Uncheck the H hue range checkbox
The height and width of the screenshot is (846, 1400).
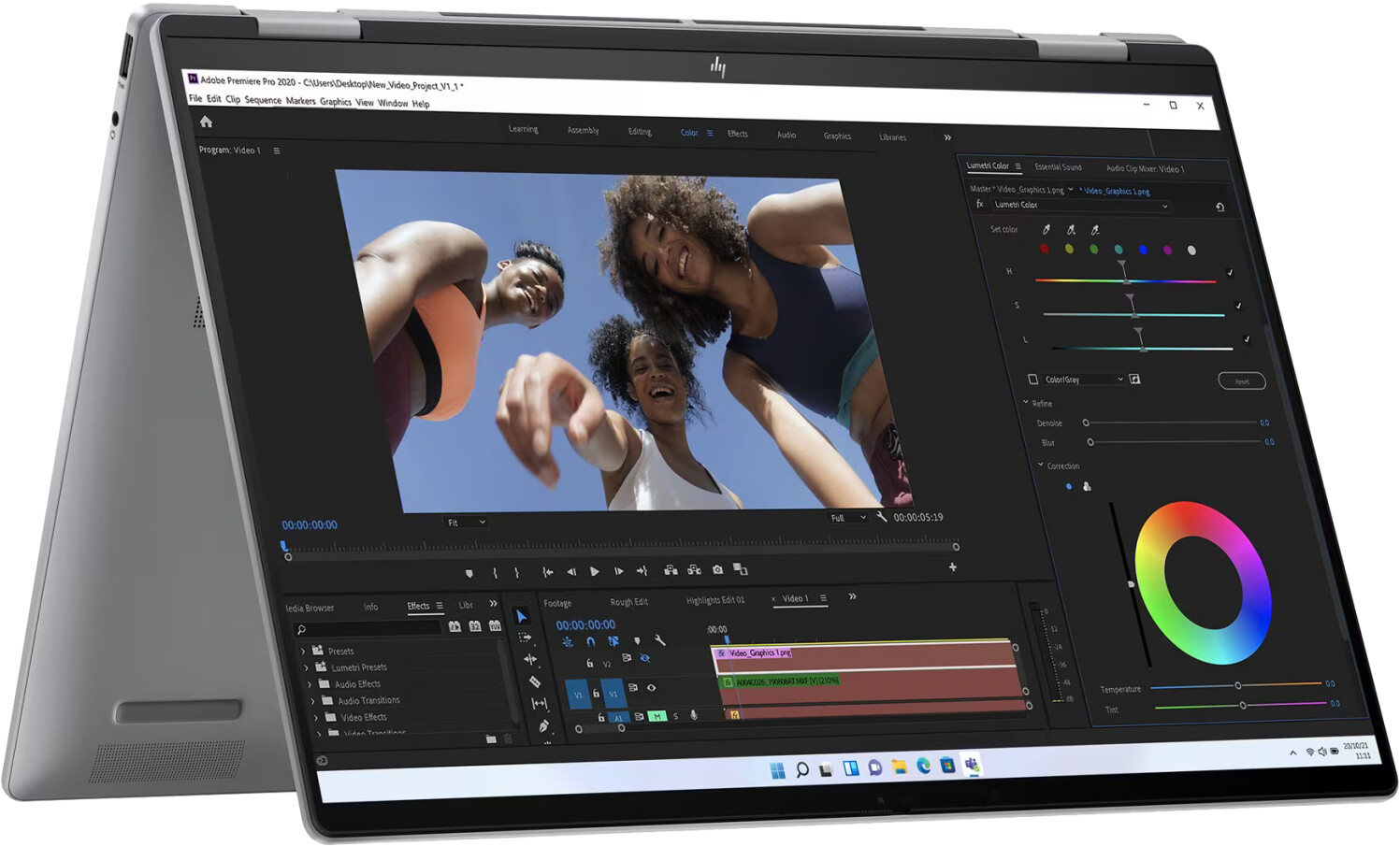point(1230,273)
